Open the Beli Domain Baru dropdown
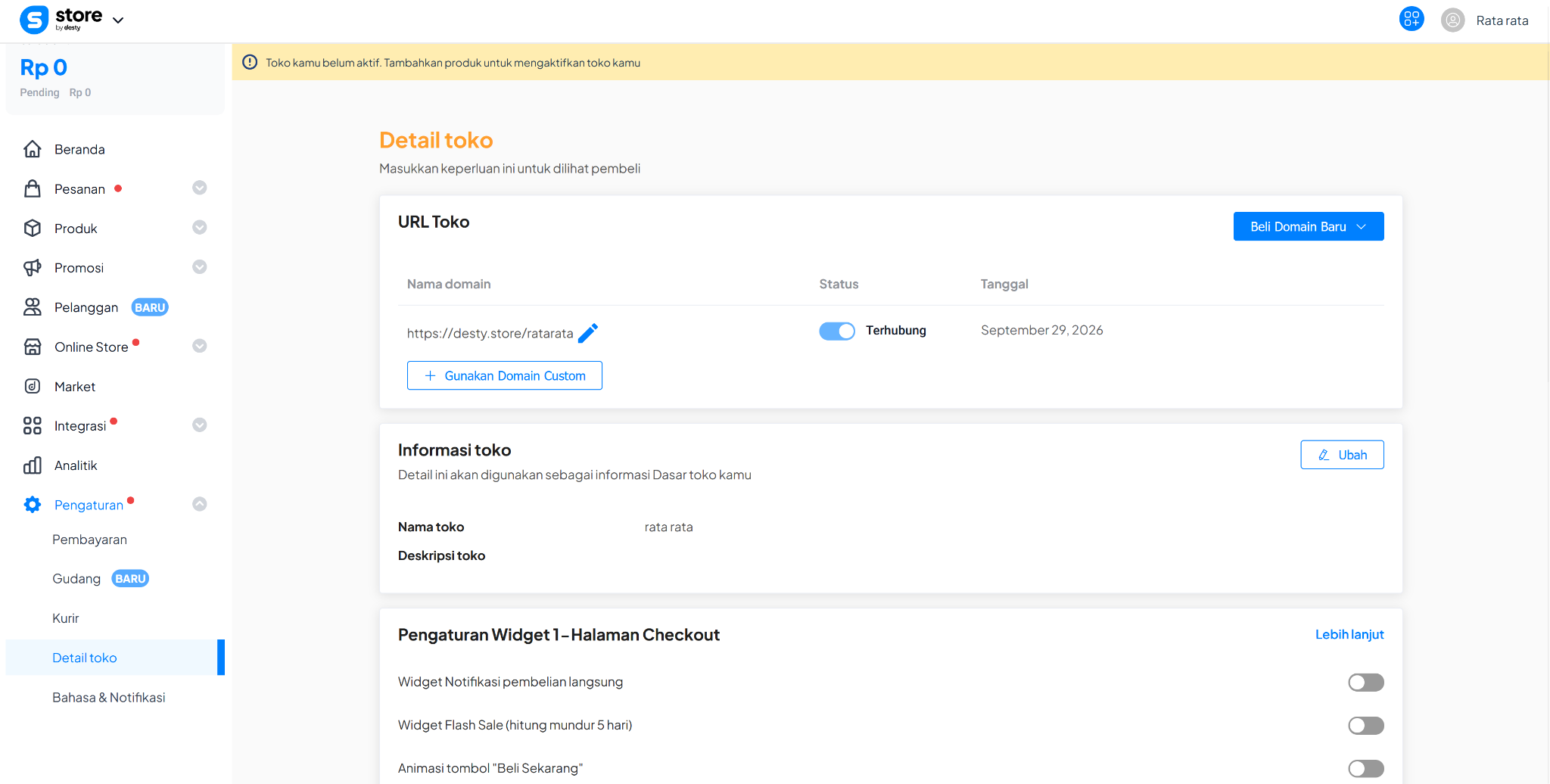1550x784 pixels. click(1309, 226)
